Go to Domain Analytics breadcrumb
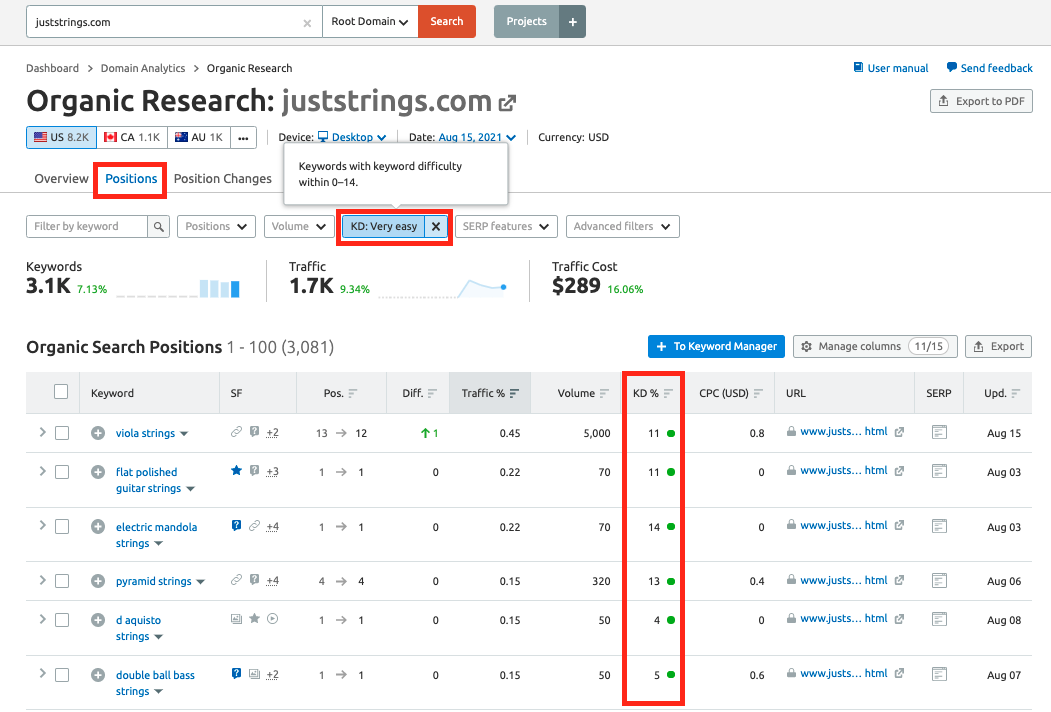 coord(143,68)
